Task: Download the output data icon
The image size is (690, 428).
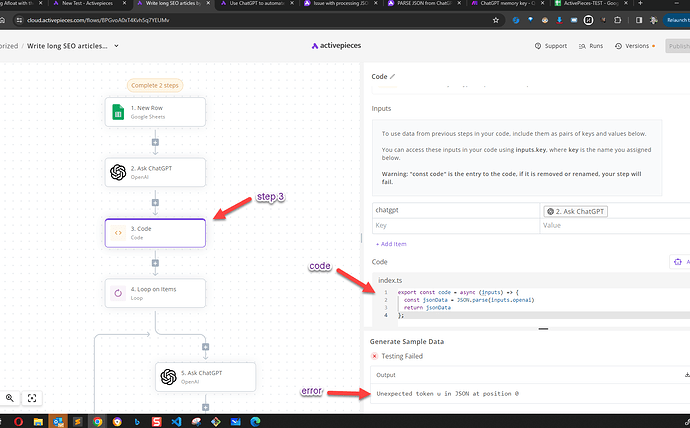Action: 687,375
